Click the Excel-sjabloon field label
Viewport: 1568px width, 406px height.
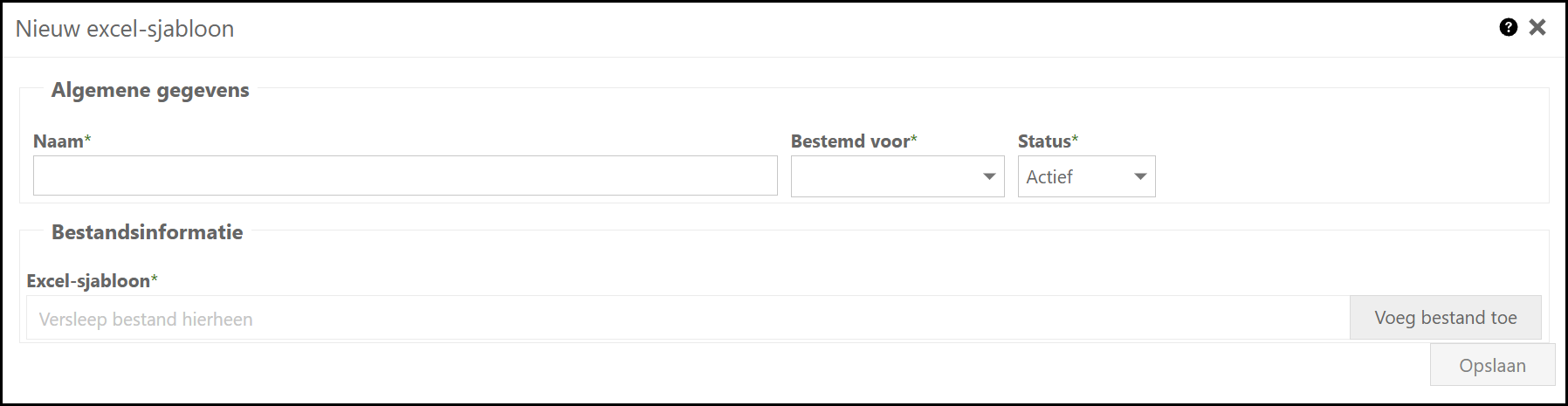point(88,281)
